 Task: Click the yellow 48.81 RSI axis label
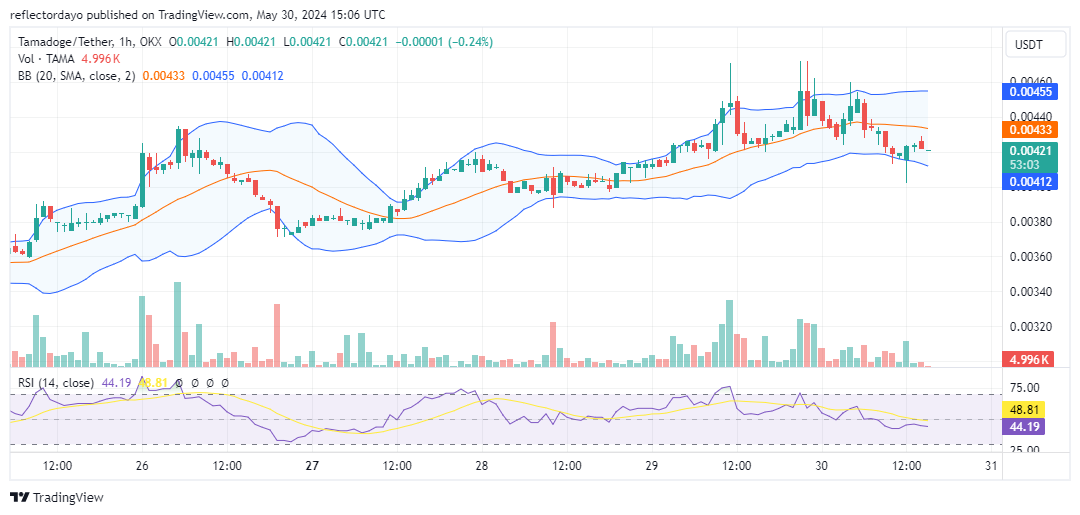[1026, 408]
